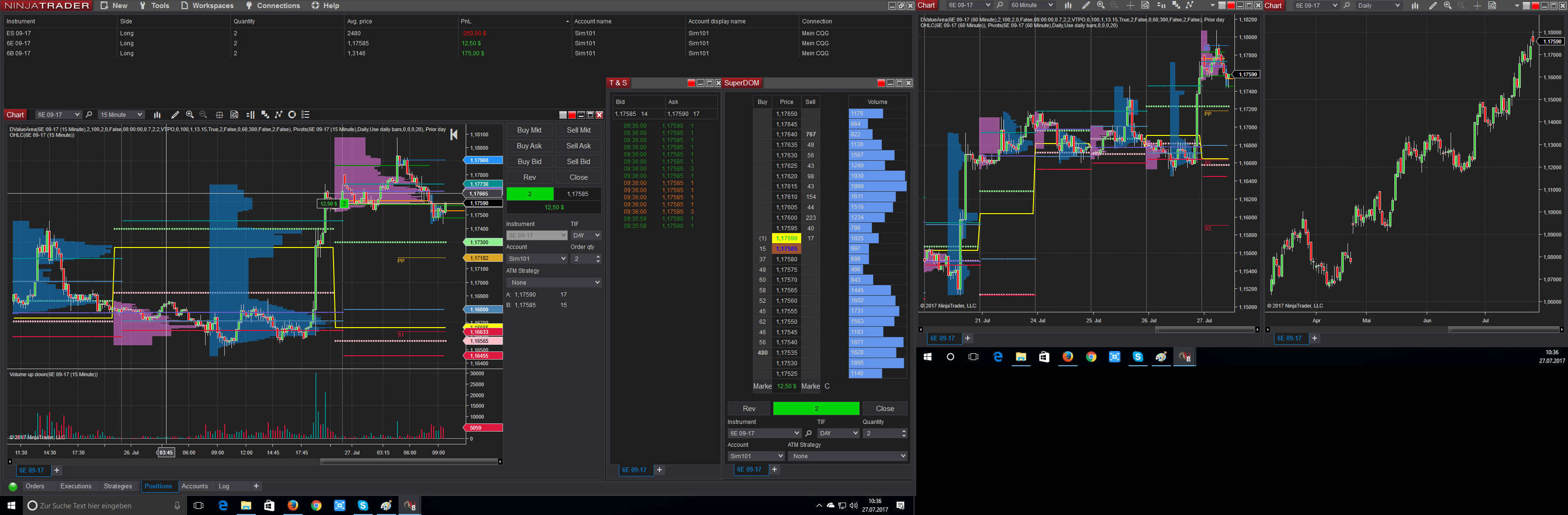Adjust Chart Trader order qty stepper
Image resolution: width=1568 pixels, height=515 pixels.
pyautogui.click(x=598, y=258)
